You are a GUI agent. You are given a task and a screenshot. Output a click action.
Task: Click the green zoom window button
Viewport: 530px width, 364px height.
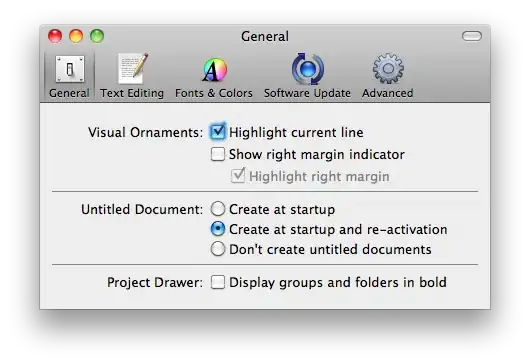[x=97, y=36]
